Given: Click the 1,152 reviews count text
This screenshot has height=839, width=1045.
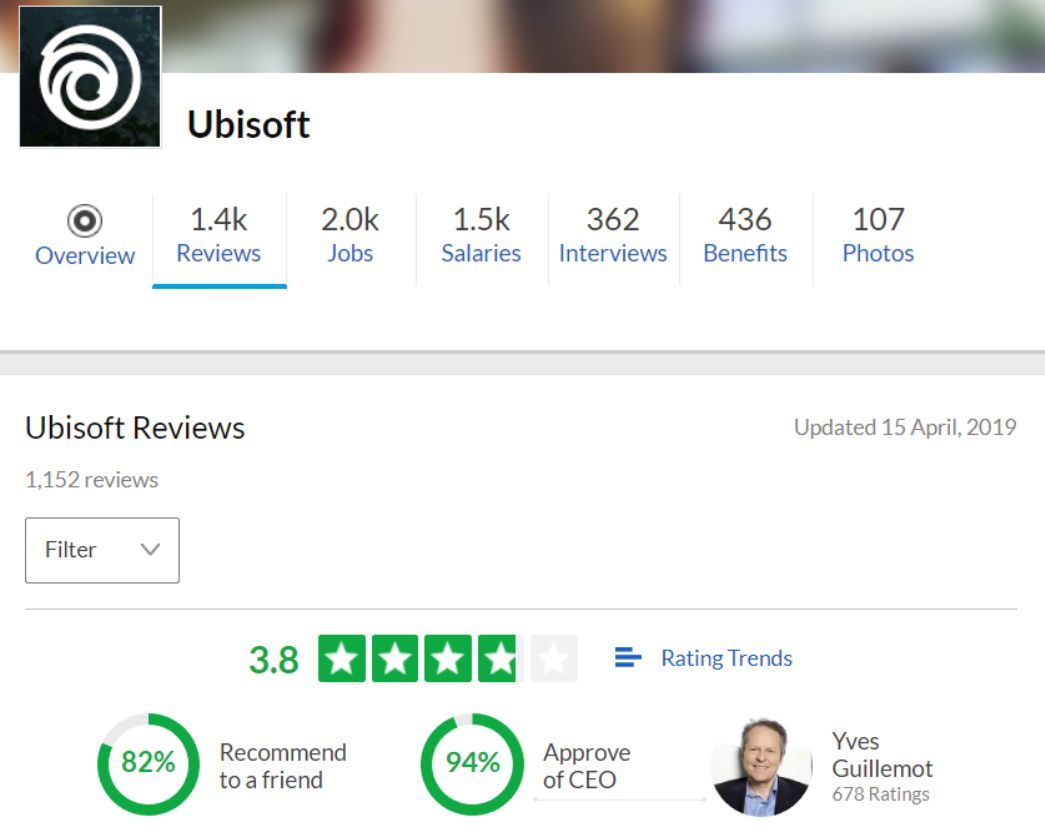Looking at the screenshot, I should pyautogui.click(x=92, y=480).
